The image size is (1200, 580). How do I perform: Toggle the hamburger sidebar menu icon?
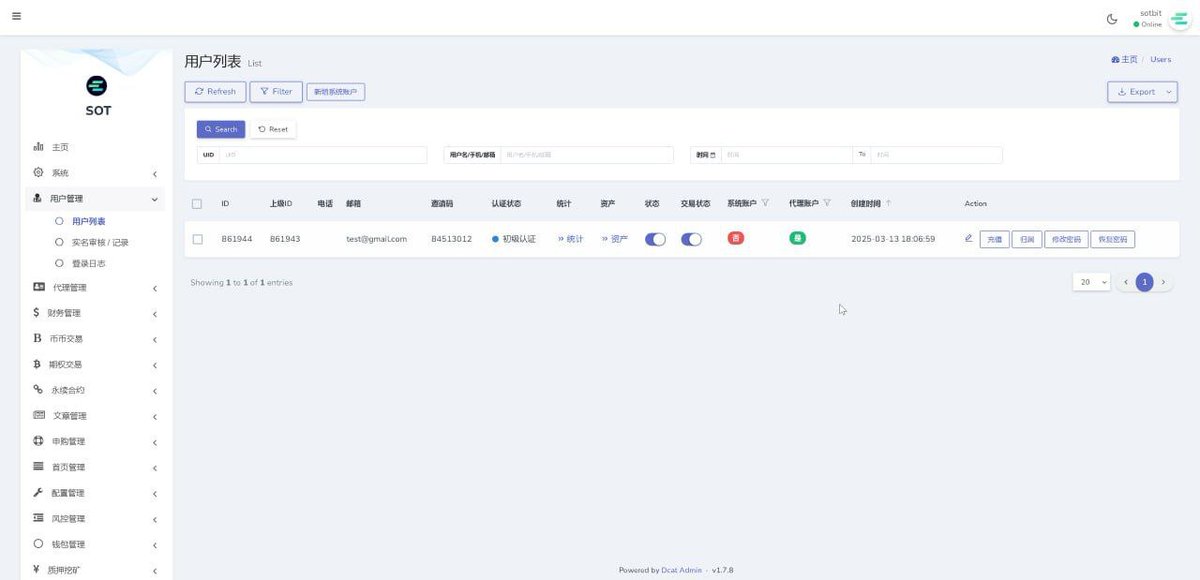point(16,16)
